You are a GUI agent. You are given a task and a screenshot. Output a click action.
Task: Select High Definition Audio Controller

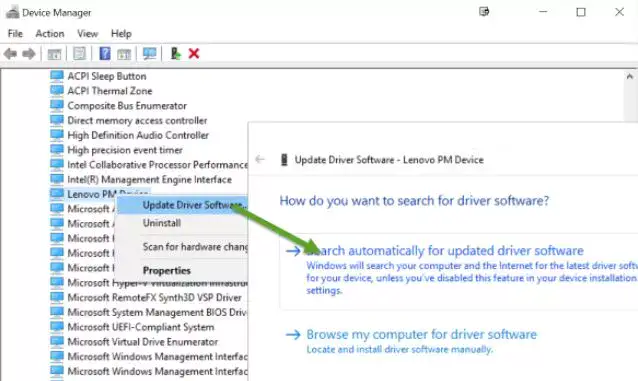[138, 135]
